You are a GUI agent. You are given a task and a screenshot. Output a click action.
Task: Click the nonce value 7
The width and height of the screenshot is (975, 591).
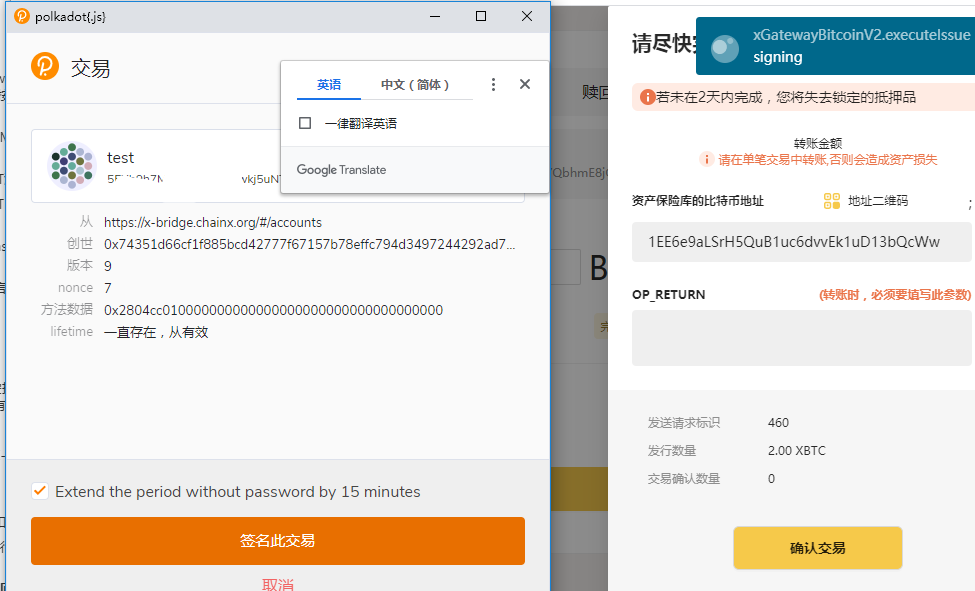[108, 288]
